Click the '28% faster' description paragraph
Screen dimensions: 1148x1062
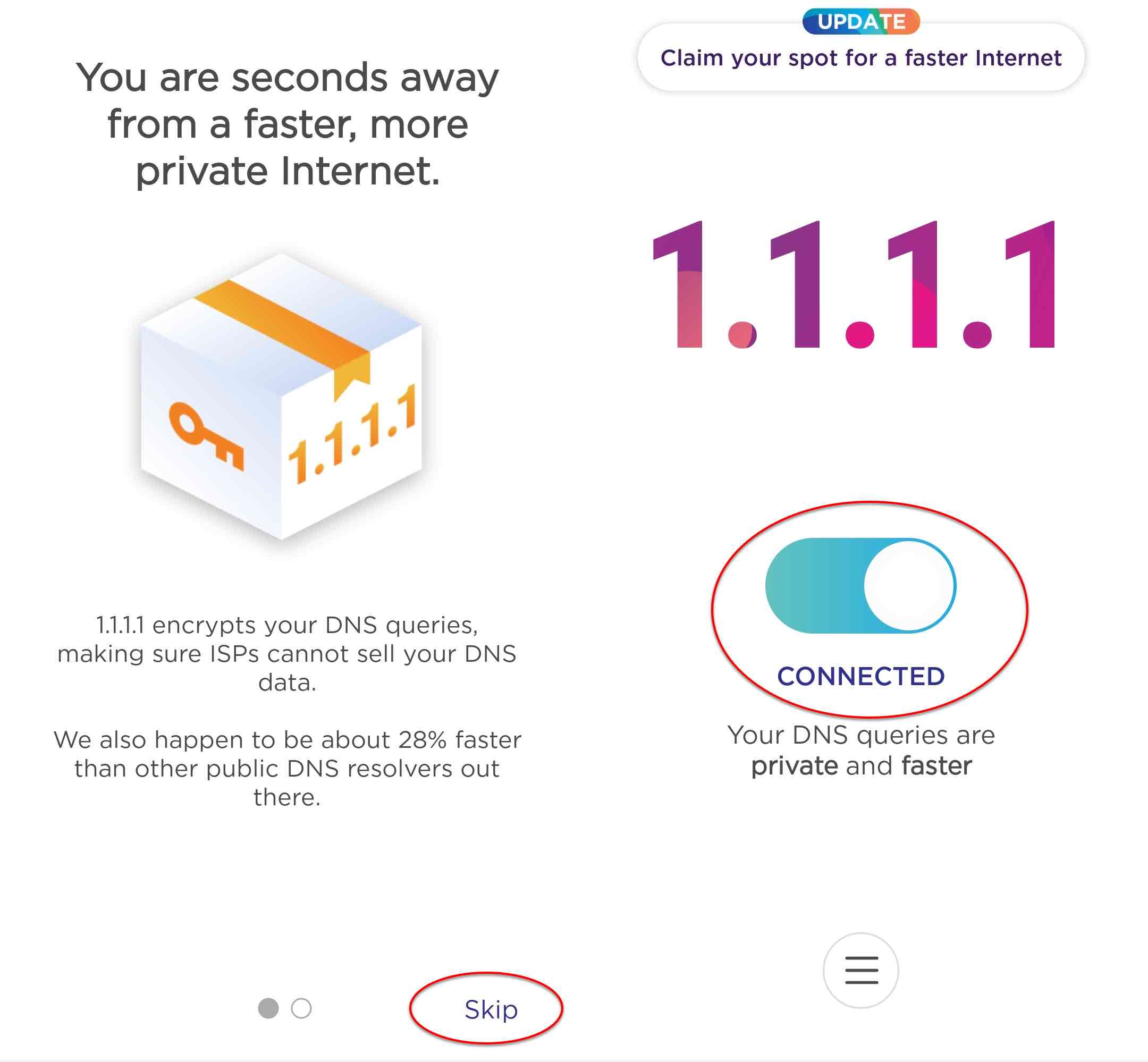coord(288,768)
